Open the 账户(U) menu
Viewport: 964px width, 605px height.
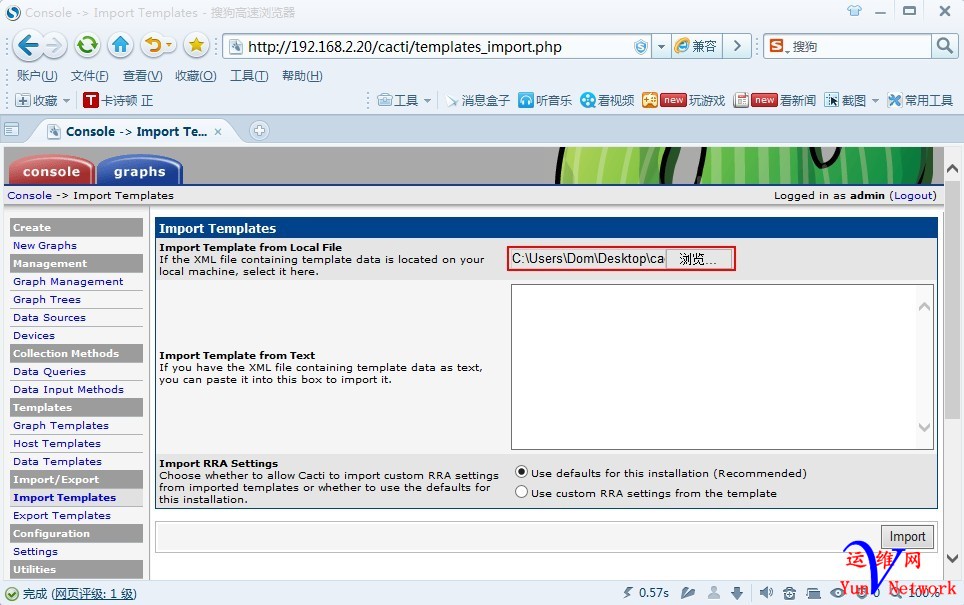[37, 76]
